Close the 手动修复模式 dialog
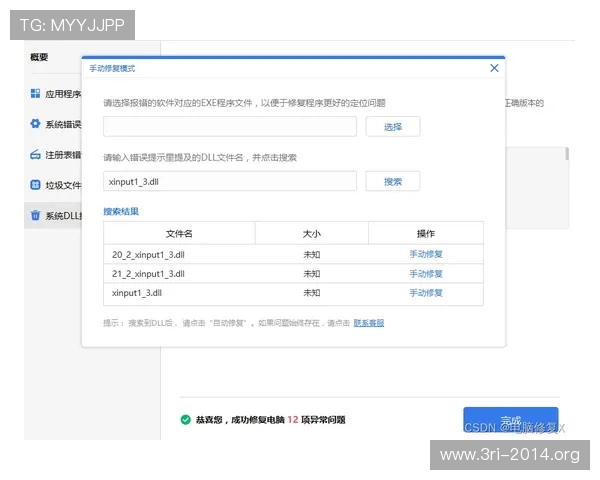 click(x=494, y=68)
